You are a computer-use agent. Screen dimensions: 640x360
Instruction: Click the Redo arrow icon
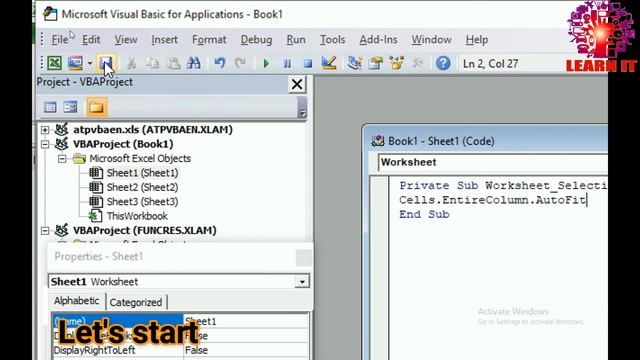click(x=240, y=63)
